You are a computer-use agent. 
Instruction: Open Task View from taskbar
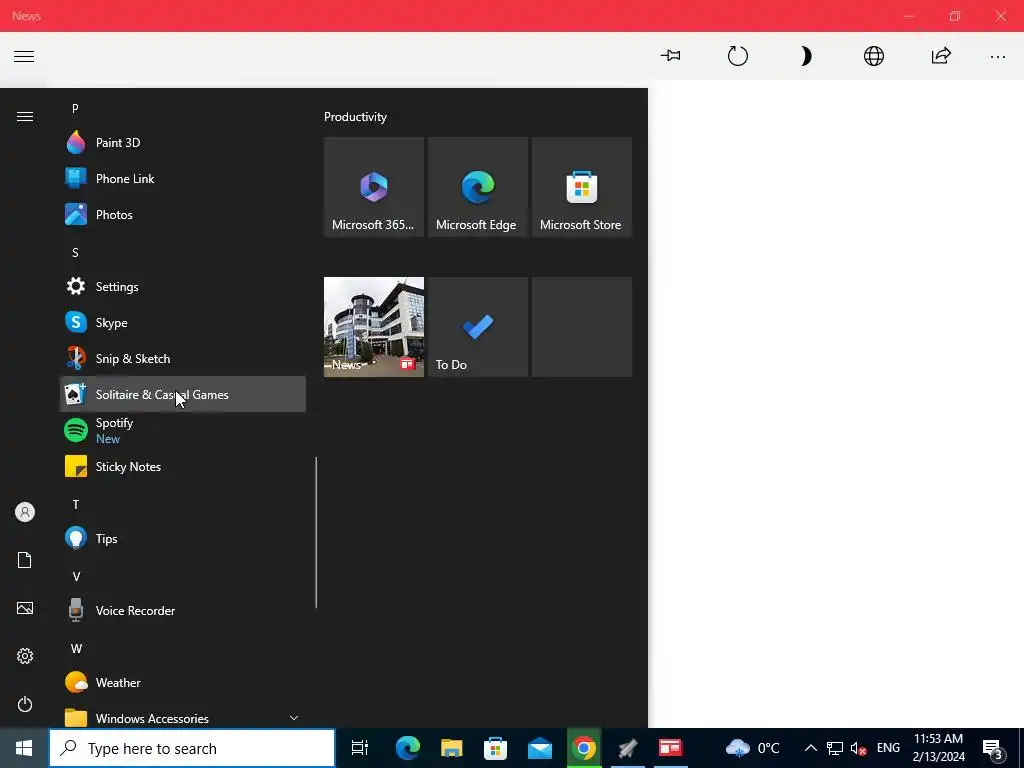pyautogui.click(x=360, y=748)
